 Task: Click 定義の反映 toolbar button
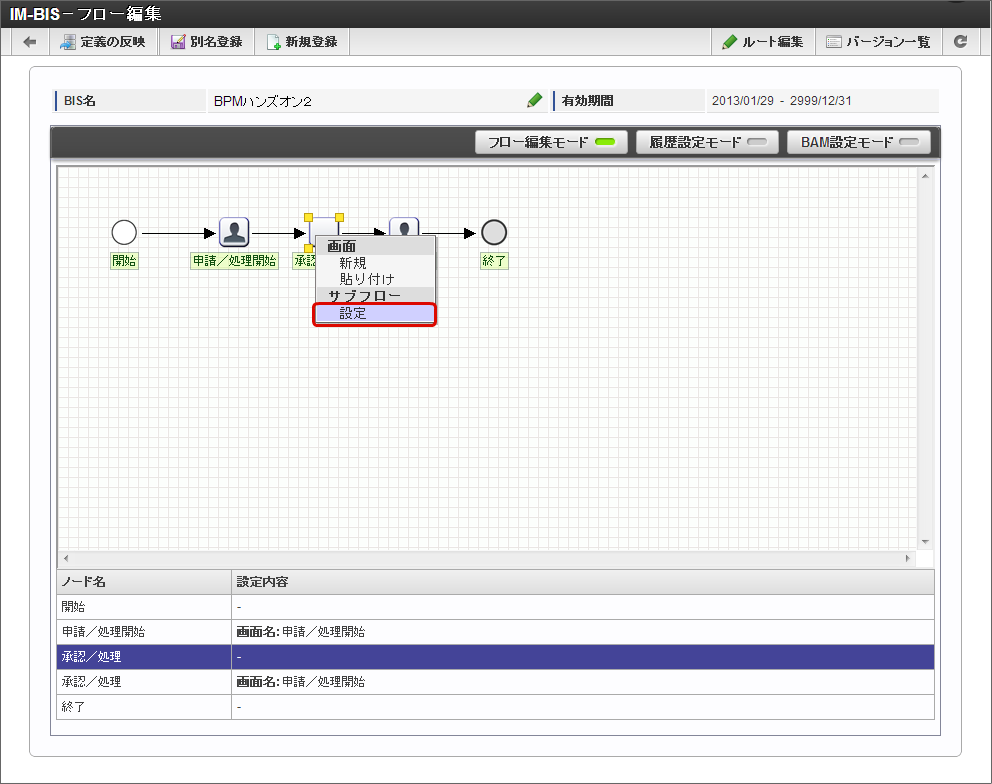103,42
